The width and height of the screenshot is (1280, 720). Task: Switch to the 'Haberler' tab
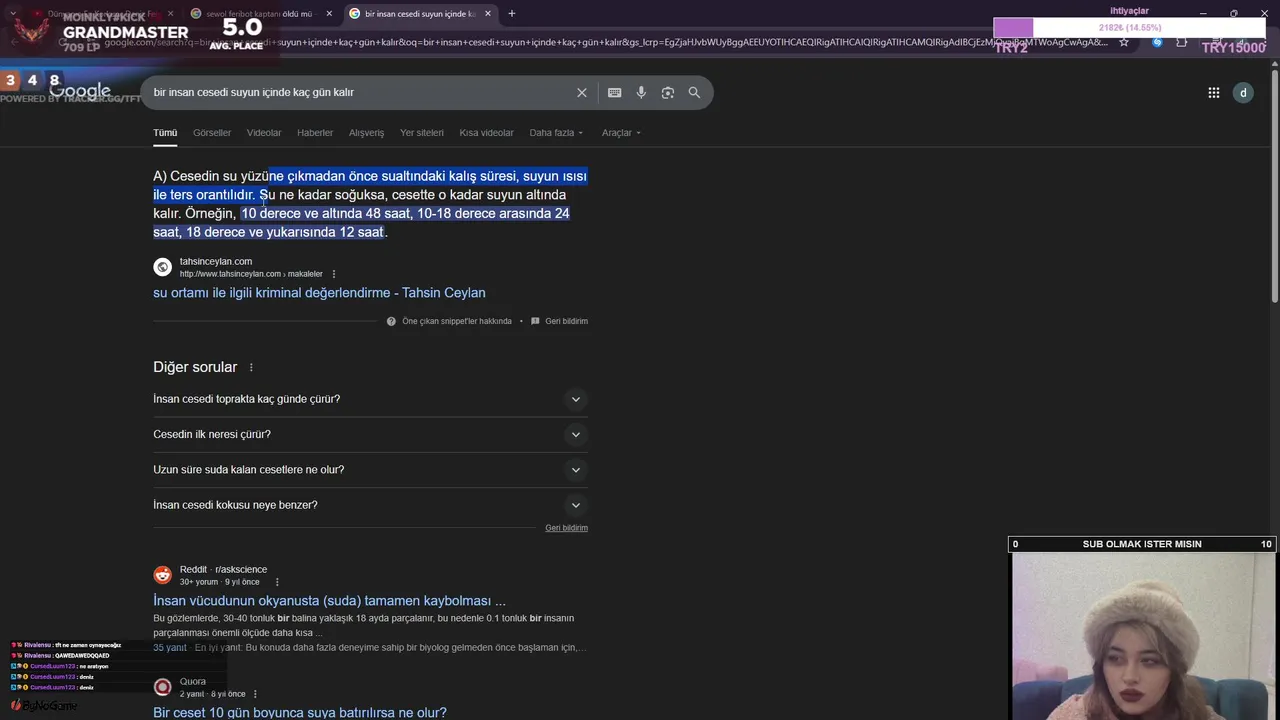[x=315, y=133]
